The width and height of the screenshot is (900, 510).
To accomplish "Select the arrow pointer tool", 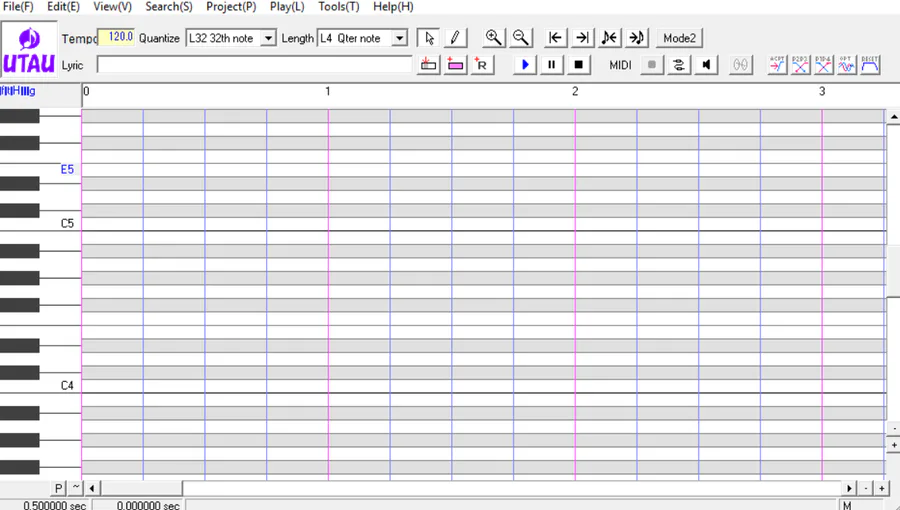I will click(x=429, y=38).
